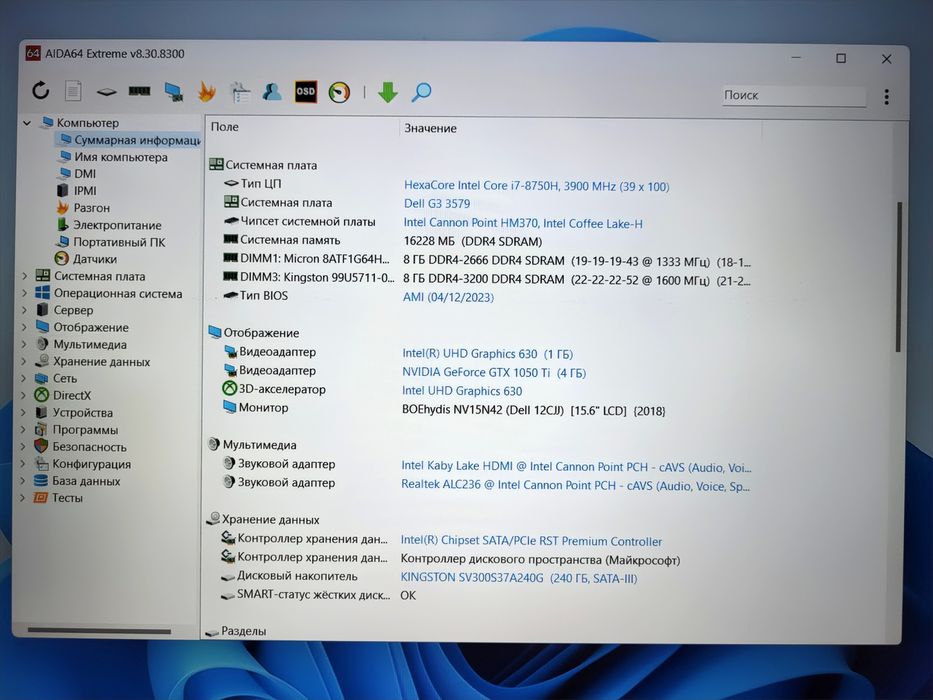Open Intel Chipset SATA/PCIe RST Controller link
Screen dimensions: 933x700
coord(531,541)
